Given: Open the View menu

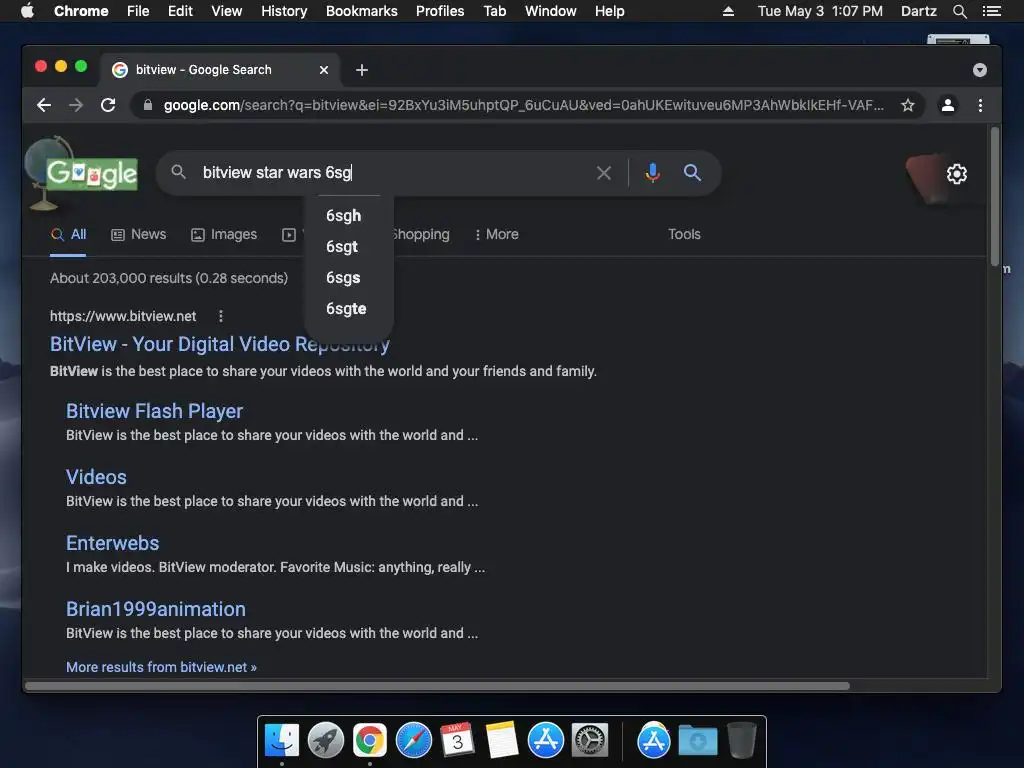Looking at the screenshot, I should point(227,11).
